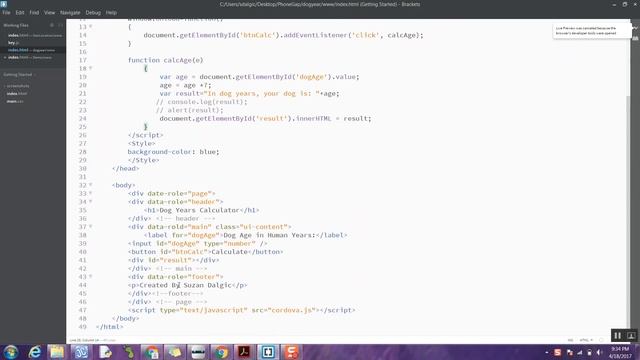Image resolution: width=640 pixels, height=360 pixels.
Task: Launch Internet Explorer from taskbar
Action: tap(35, 352)
